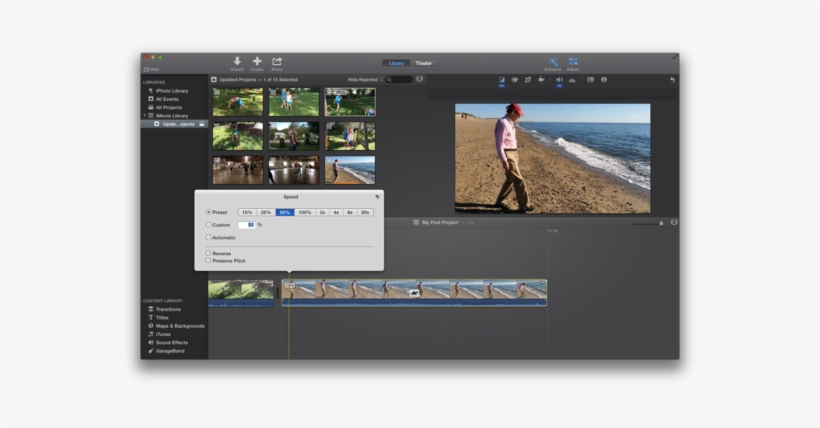Click the Import arrow icon

coord(237,61)
